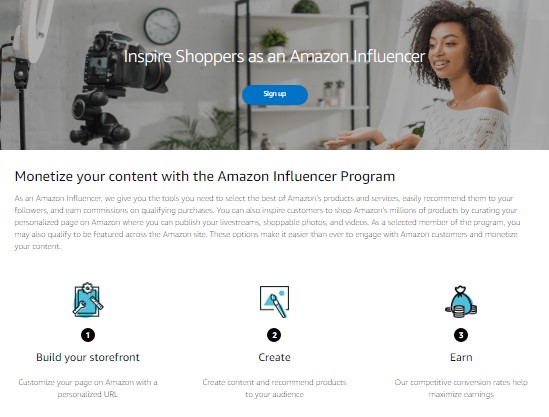
Task: Click the Inspire Shoppers banner headline
Action: pyautogui.click(x=274, y=57)
